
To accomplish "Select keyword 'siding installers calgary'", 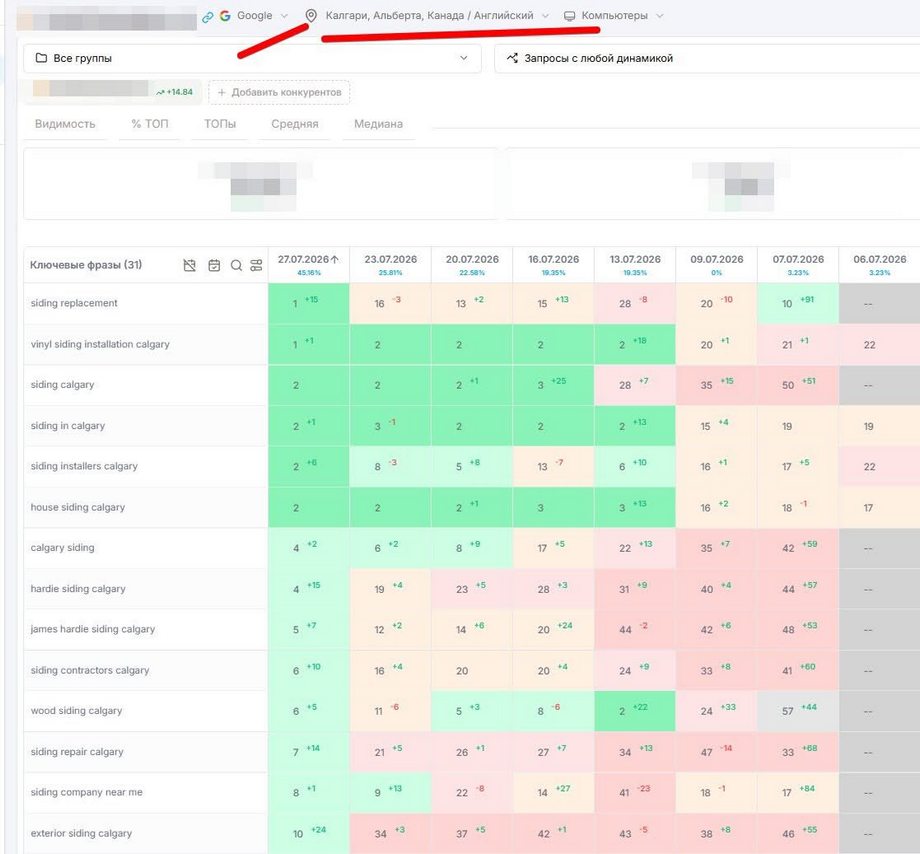I will tap(84, 466).
